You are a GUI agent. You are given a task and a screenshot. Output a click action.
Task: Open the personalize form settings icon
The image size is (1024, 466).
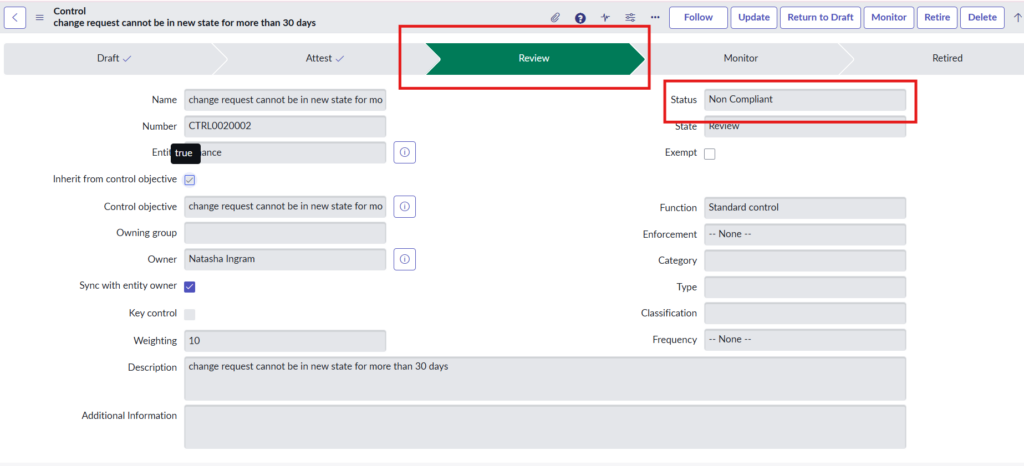coord(630,17)
